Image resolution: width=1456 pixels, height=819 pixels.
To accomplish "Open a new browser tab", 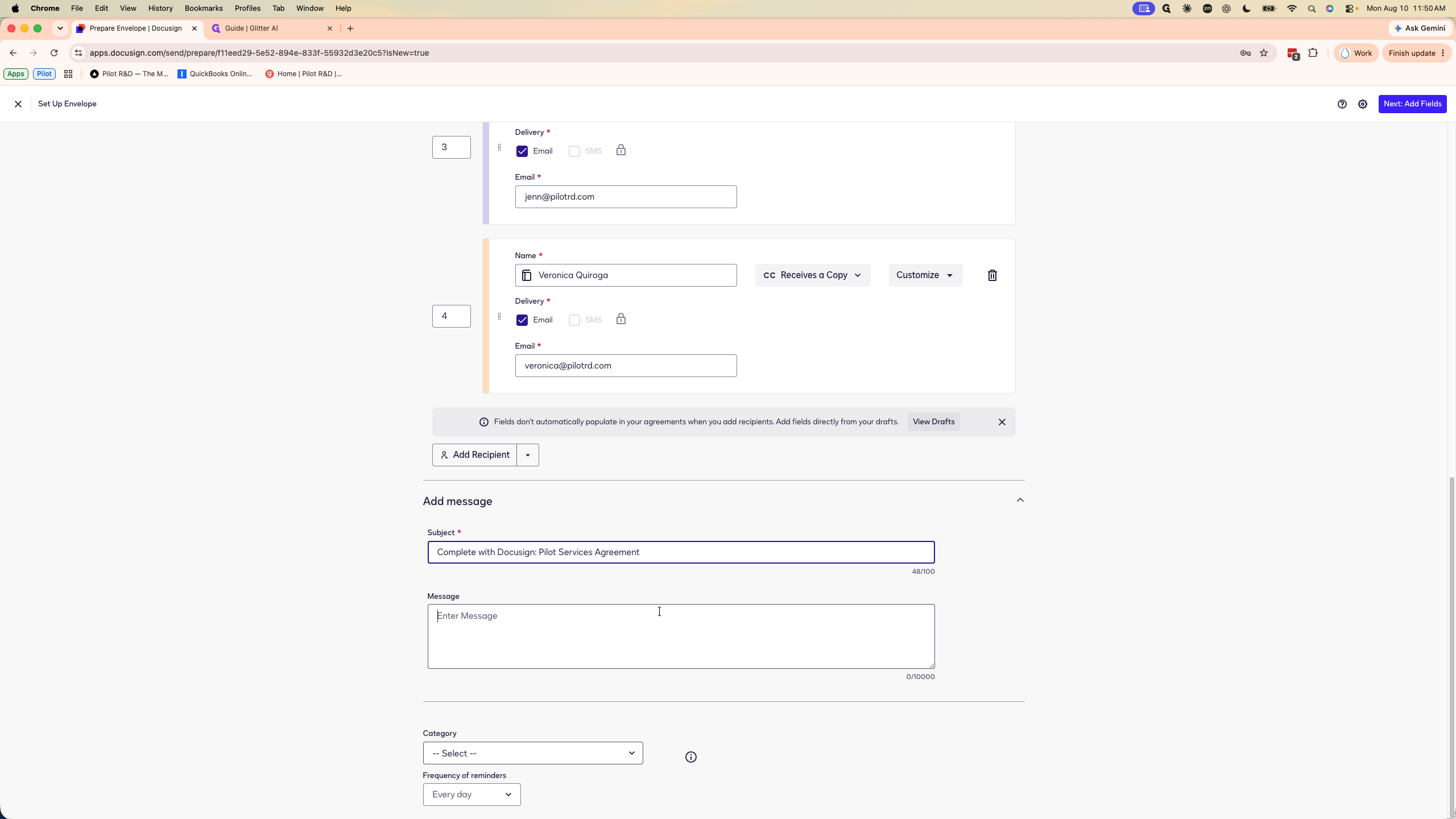I will [x=350, y=28].
